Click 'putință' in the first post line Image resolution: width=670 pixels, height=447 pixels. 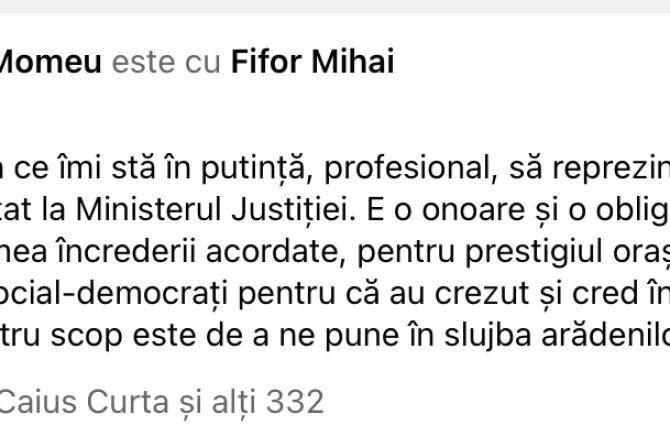coord(202,170)
